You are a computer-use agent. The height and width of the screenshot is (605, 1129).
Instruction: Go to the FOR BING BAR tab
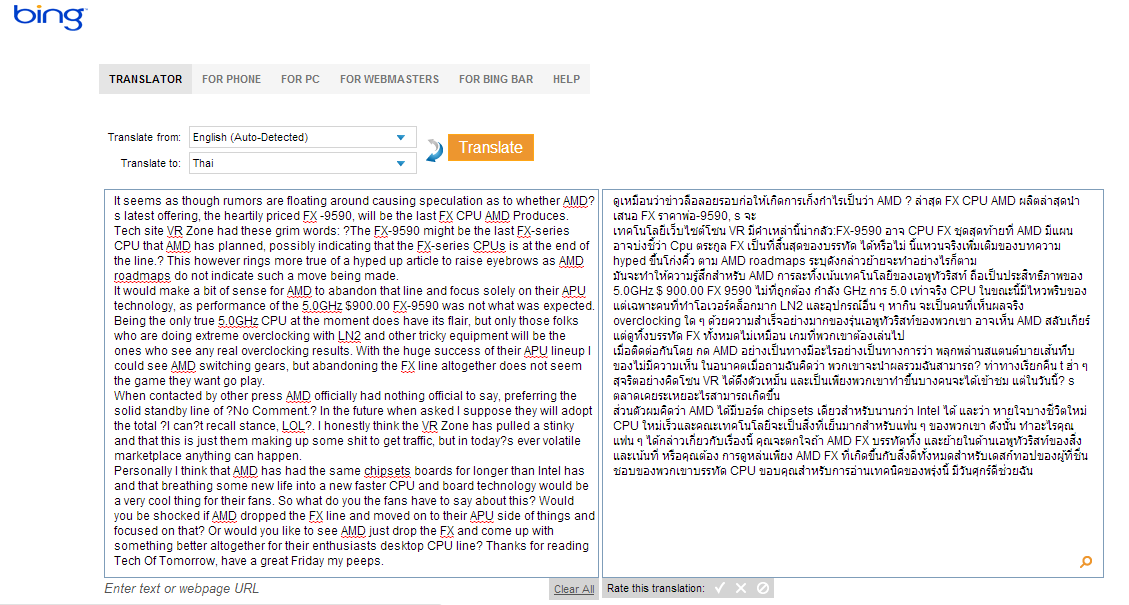coord(496,79)
